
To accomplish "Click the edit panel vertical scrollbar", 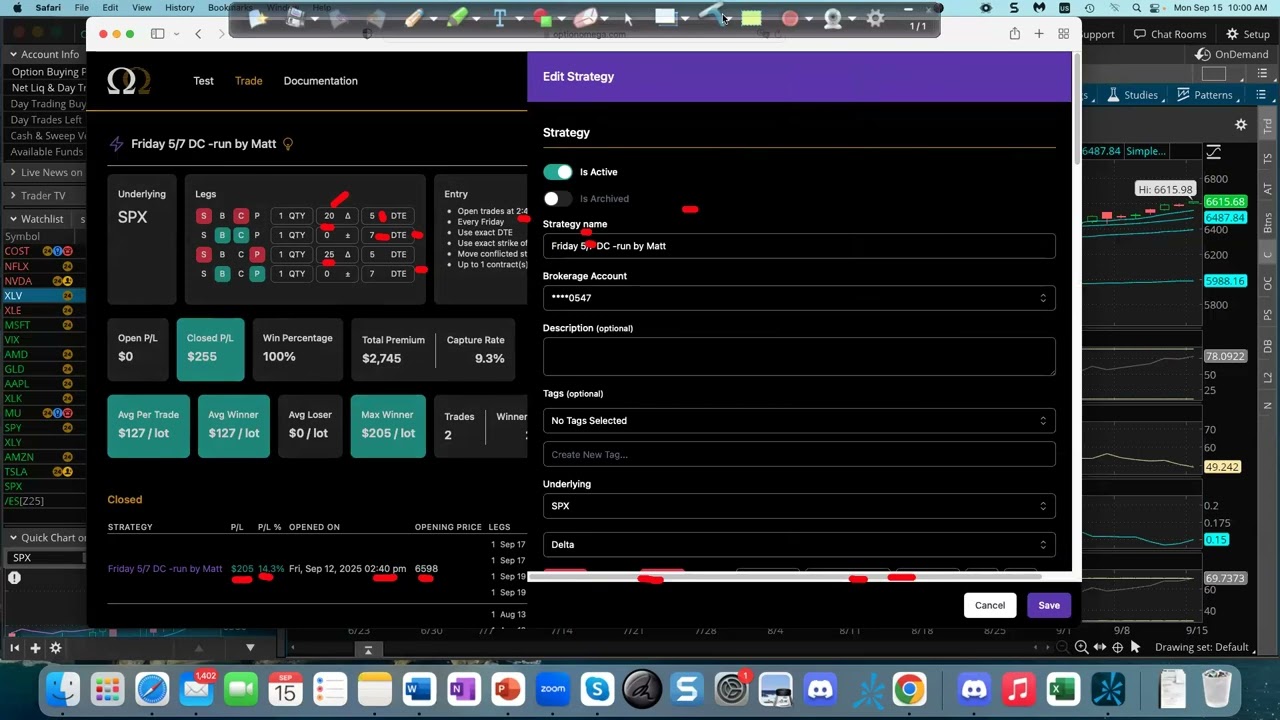I will point(1076,110).
